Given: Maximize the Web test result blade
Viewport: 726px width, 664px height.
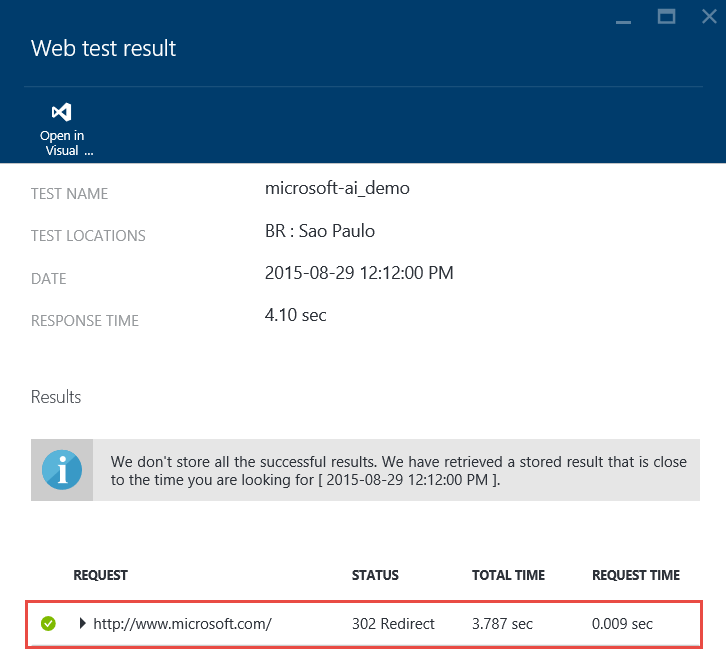Looking at the screenshot, I should (666, 17).
